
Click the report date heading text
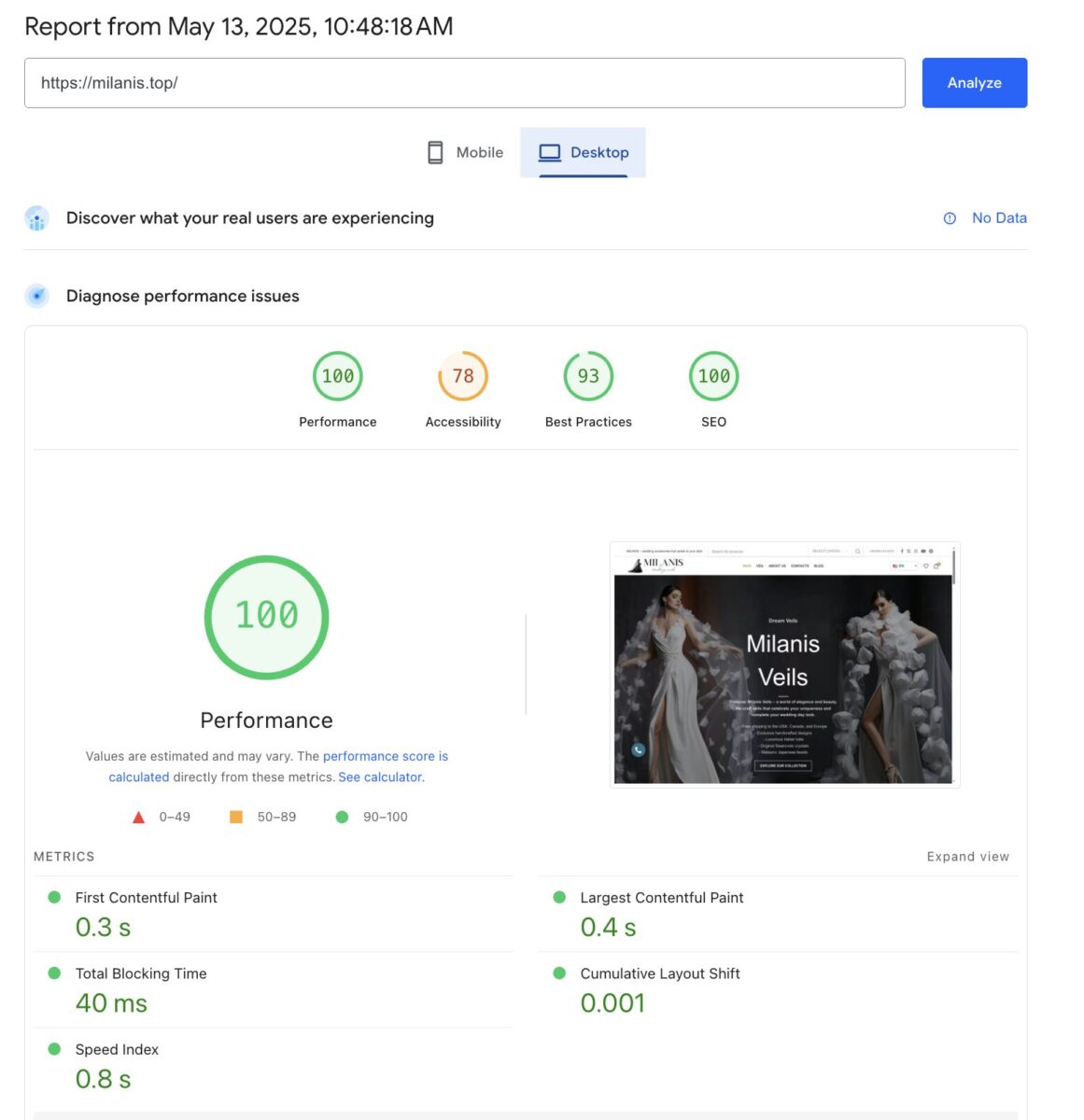[x=239, y=26]
